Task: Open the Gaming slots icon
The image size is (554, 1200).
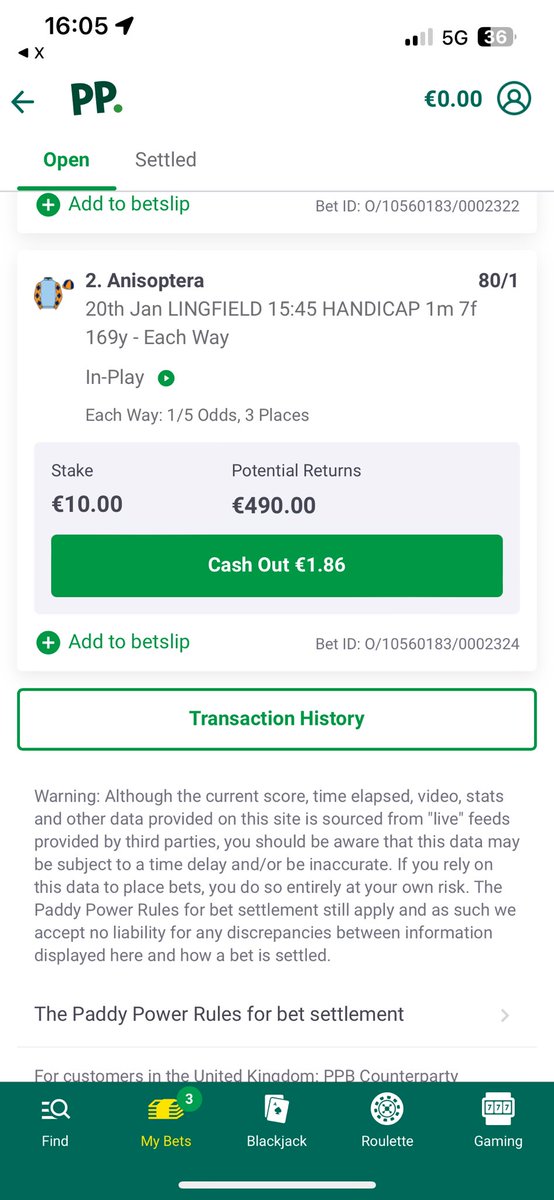Action: click(x=498, y=1108)
